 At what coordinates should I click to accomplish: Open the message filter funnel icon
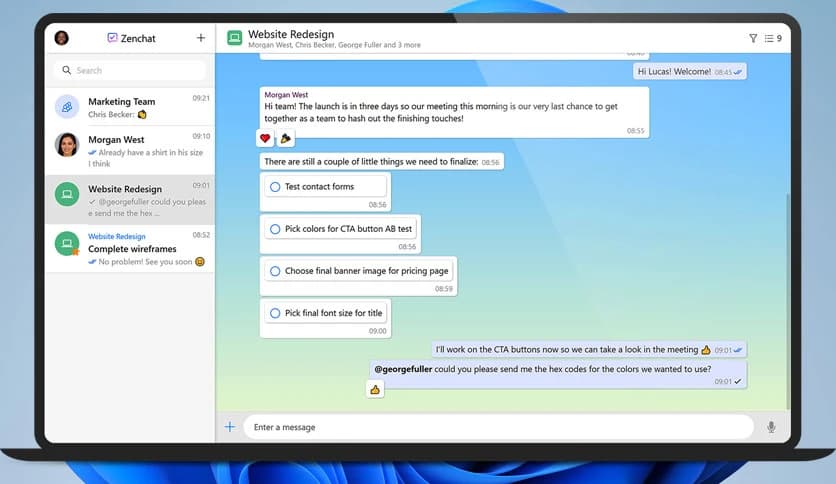point(753,38)
